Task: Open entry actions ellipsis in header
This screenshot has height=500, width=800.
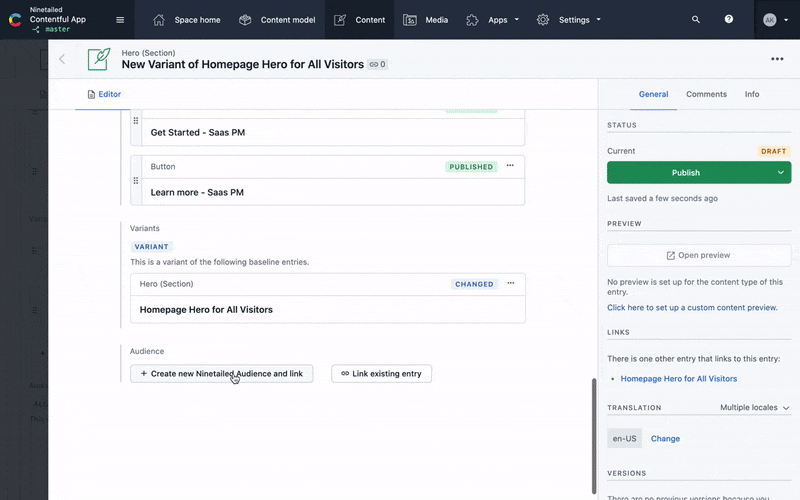Action: tap(777, 59)
